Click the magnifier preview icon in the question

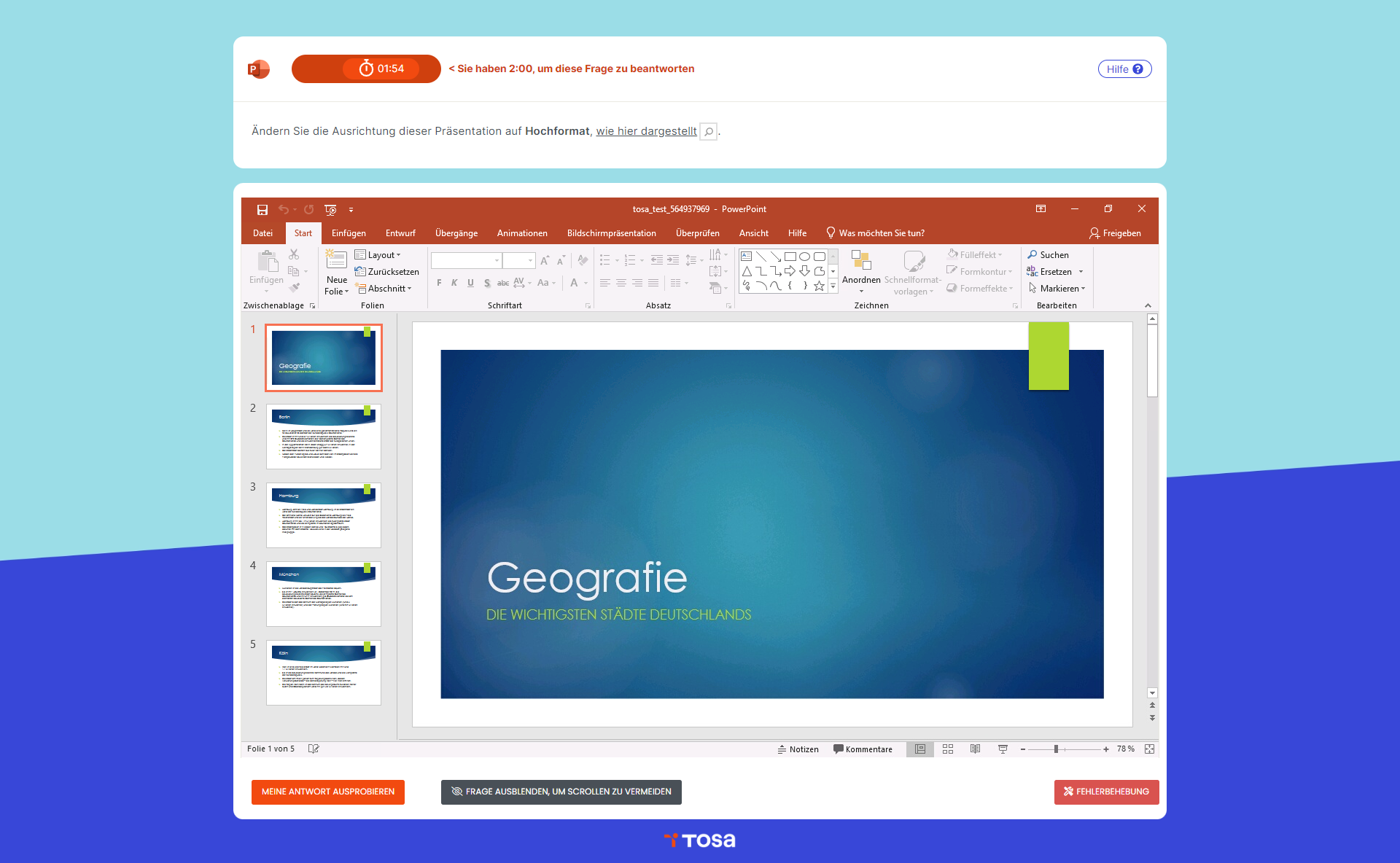(708, 131)
